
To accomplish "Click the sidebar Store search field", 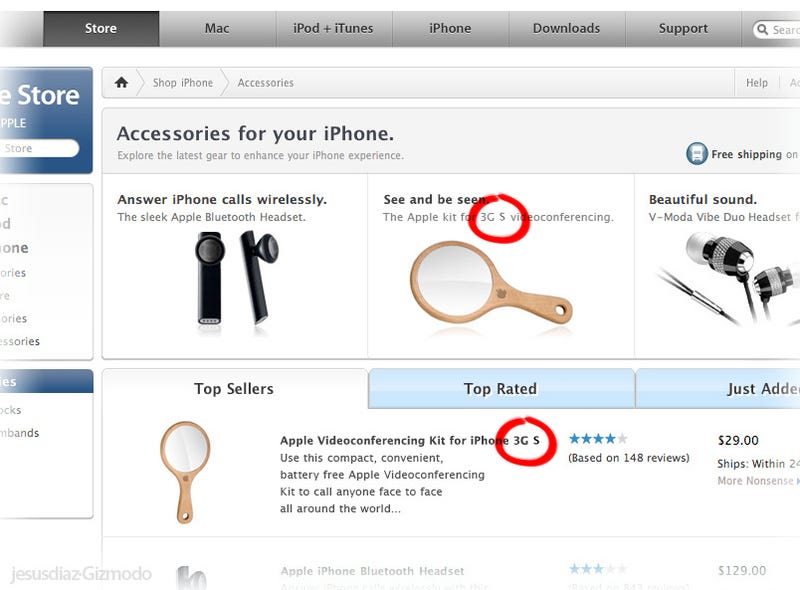I will (x=39, y=148).
